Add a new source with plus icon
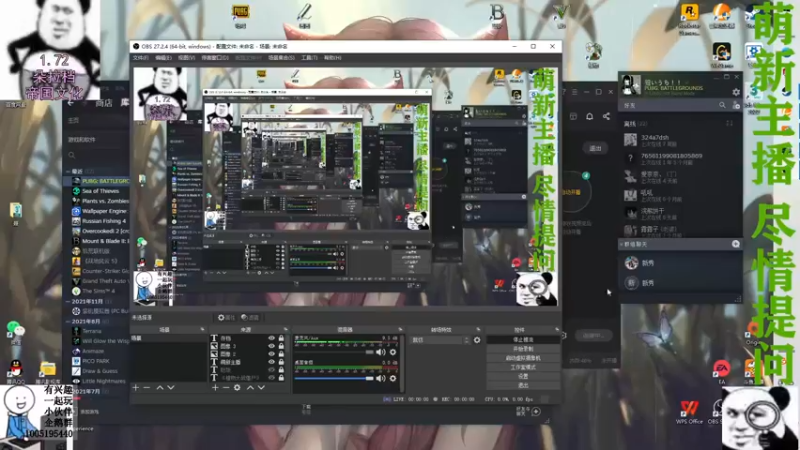This screenshot has height=450, width=800. click(x=215, y=388)
